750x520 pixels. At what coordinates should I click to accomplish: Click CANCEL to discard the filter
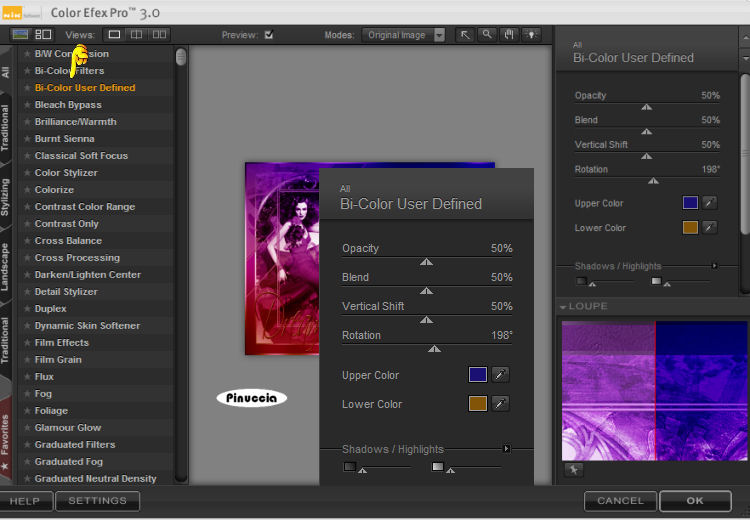click(620, 501)
